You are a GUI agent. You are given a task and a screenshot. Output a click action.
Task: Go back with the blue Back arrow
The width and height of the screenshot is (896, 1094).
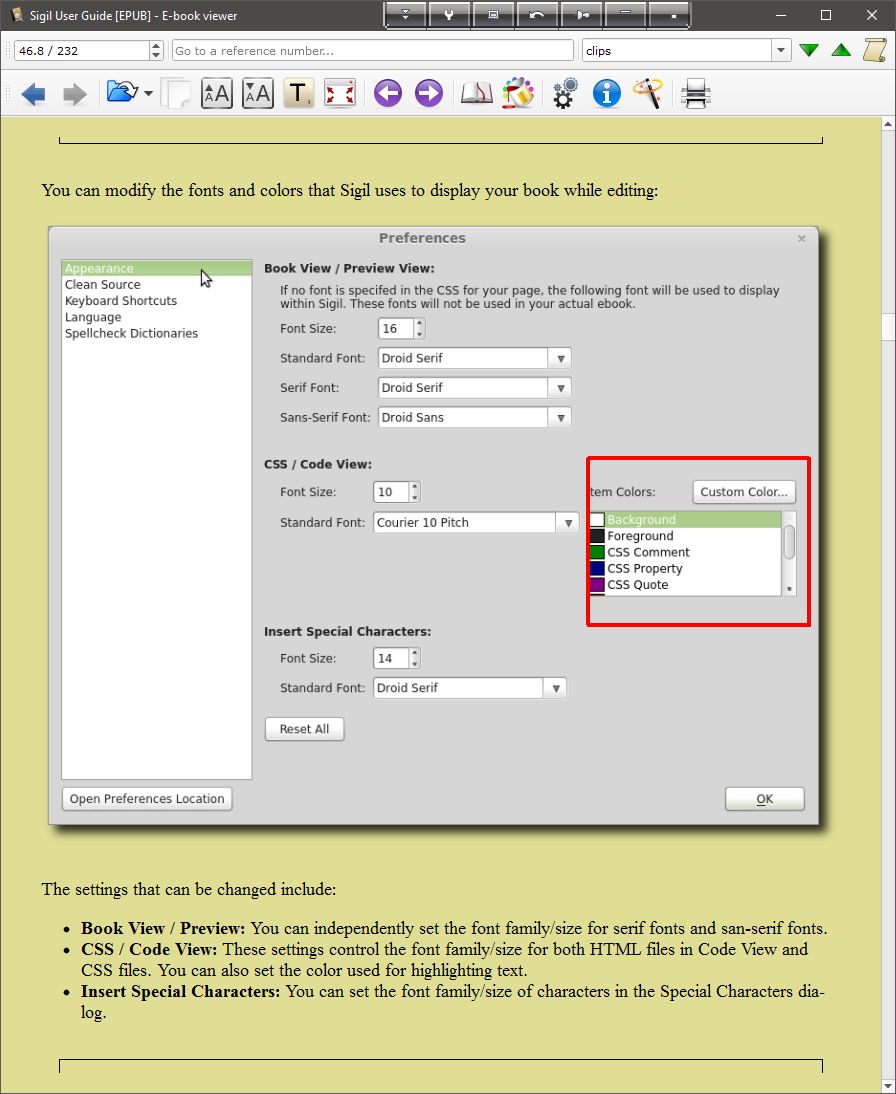click(33, 93)
